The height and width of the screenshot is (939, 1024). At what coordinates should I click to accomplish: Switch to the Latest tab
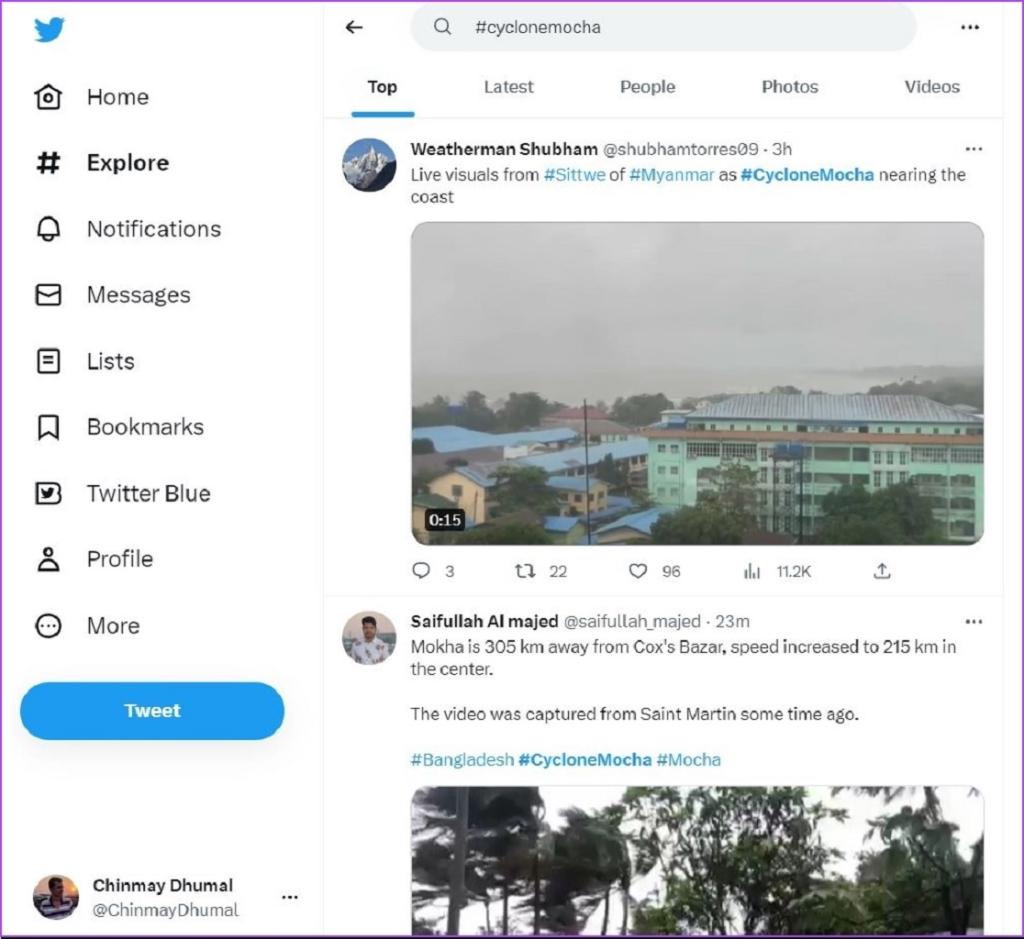509,87
